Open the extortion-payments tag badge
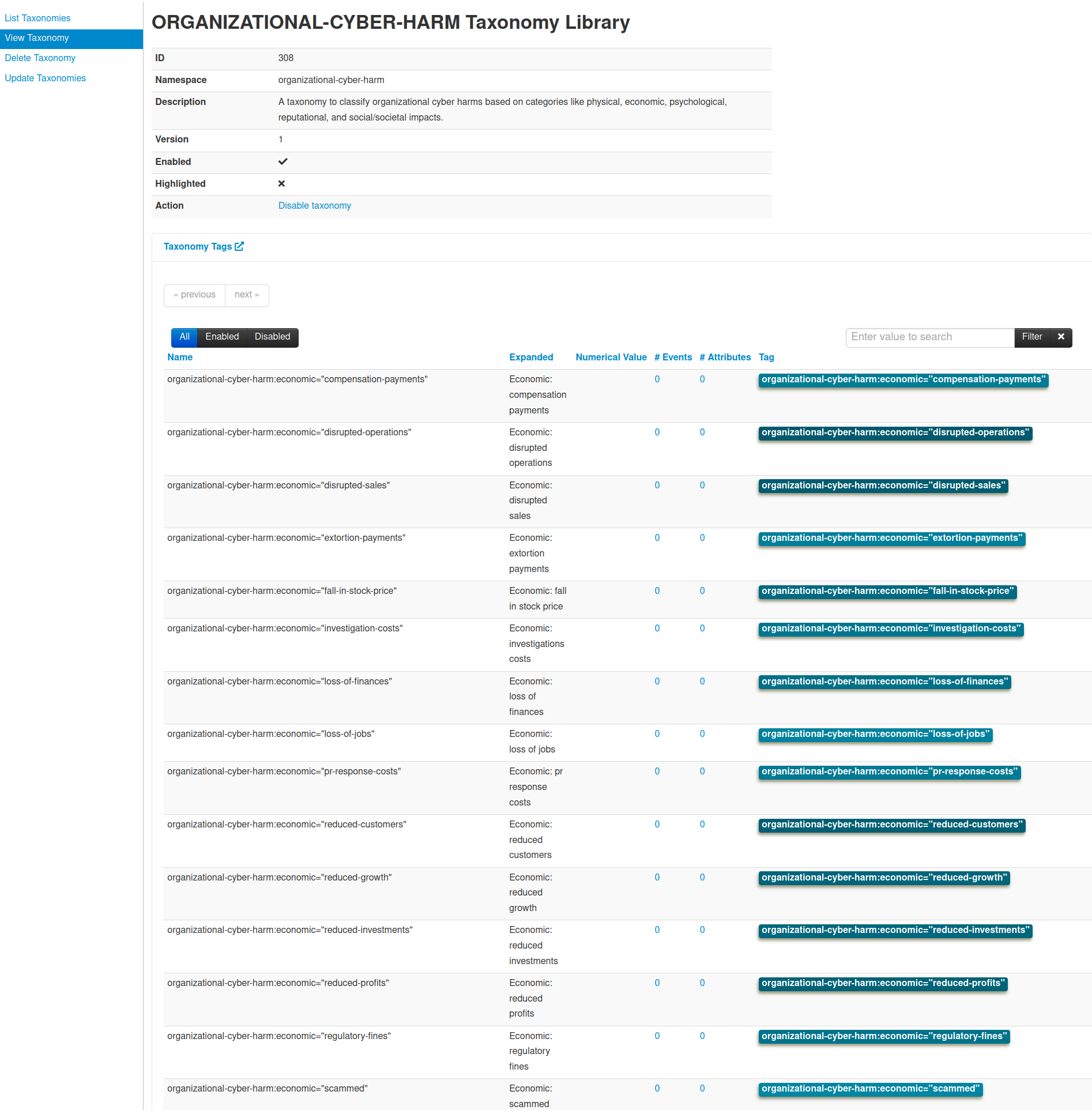This screenshot has height=1110, width=1092. (x=891, y=538)
